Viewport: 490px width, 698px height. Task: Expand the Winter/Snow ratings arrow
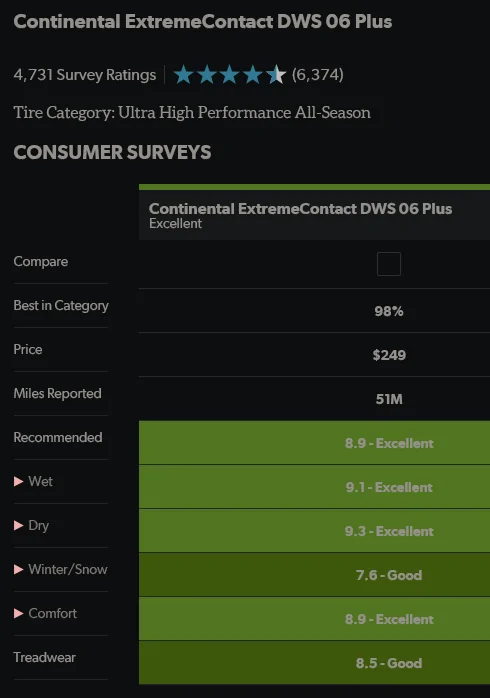19,569
